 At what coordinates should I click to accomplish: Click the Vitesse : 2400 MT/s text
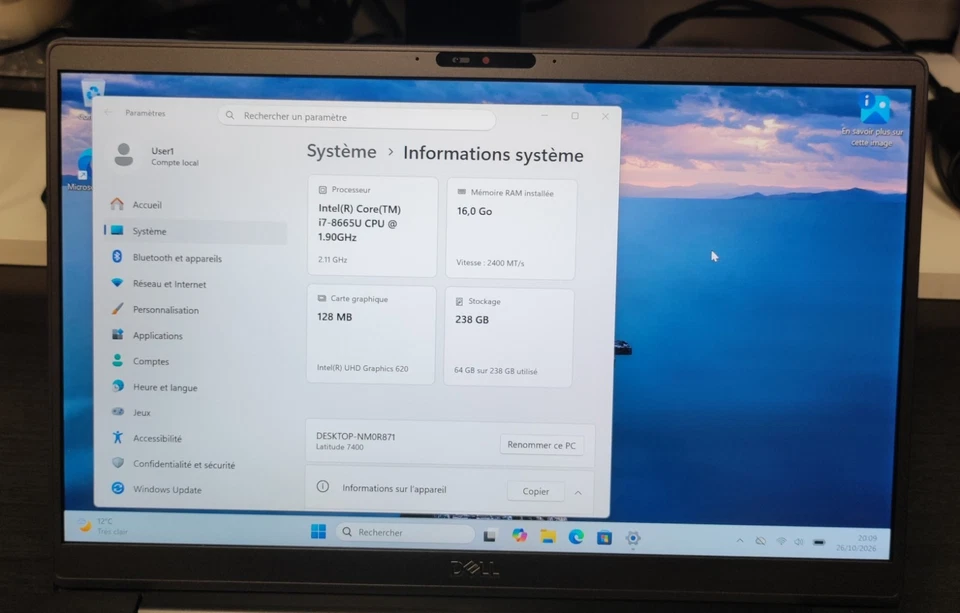(490, 263)
